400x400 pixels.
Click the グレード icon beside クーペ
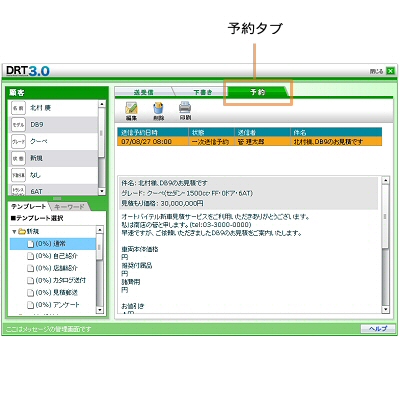[18, 141]
